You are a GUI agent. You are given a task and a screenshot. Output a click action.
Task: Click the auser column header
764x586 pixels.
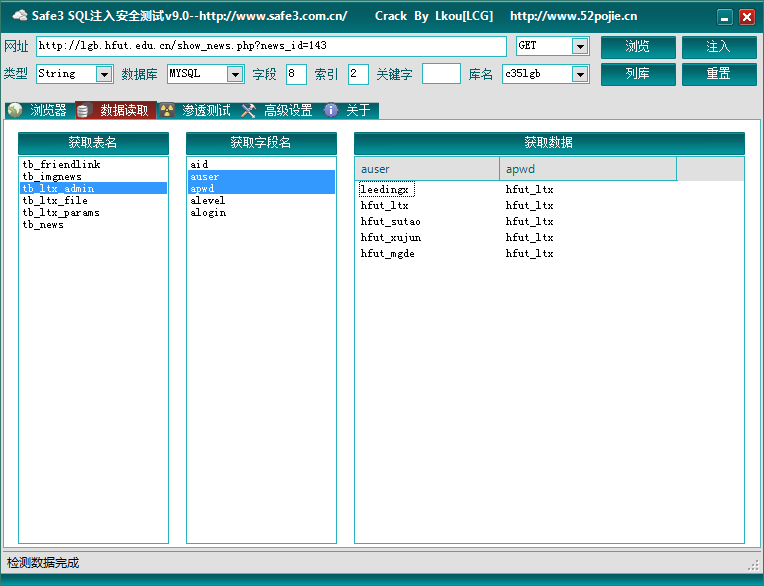427,169
